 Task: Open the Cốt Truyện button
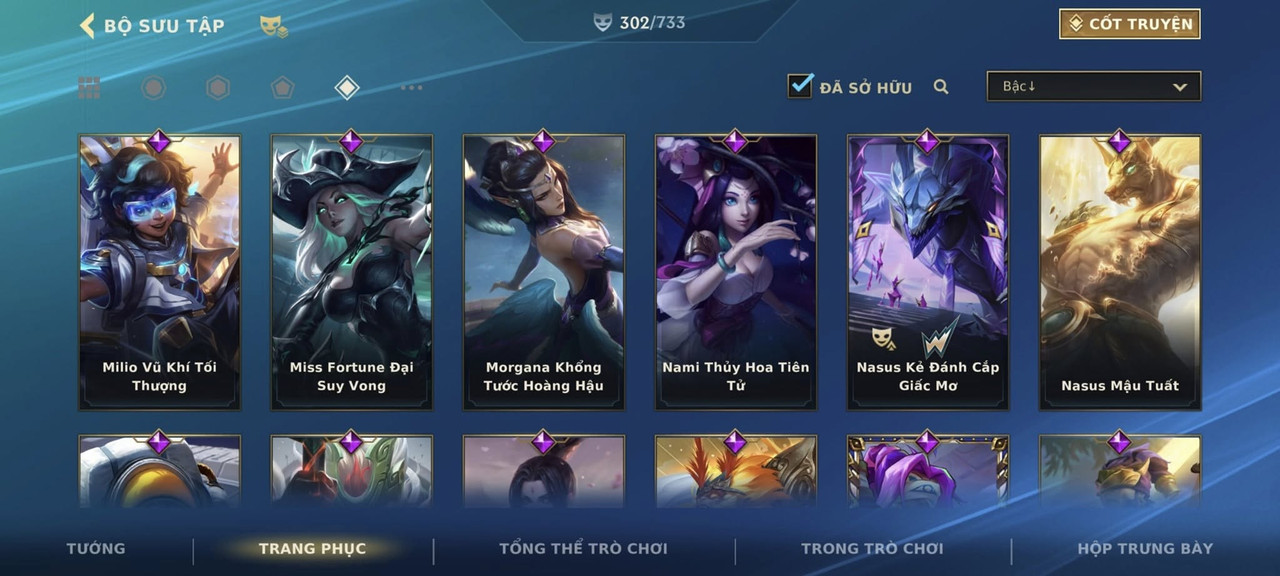[x=1130, y=24]
